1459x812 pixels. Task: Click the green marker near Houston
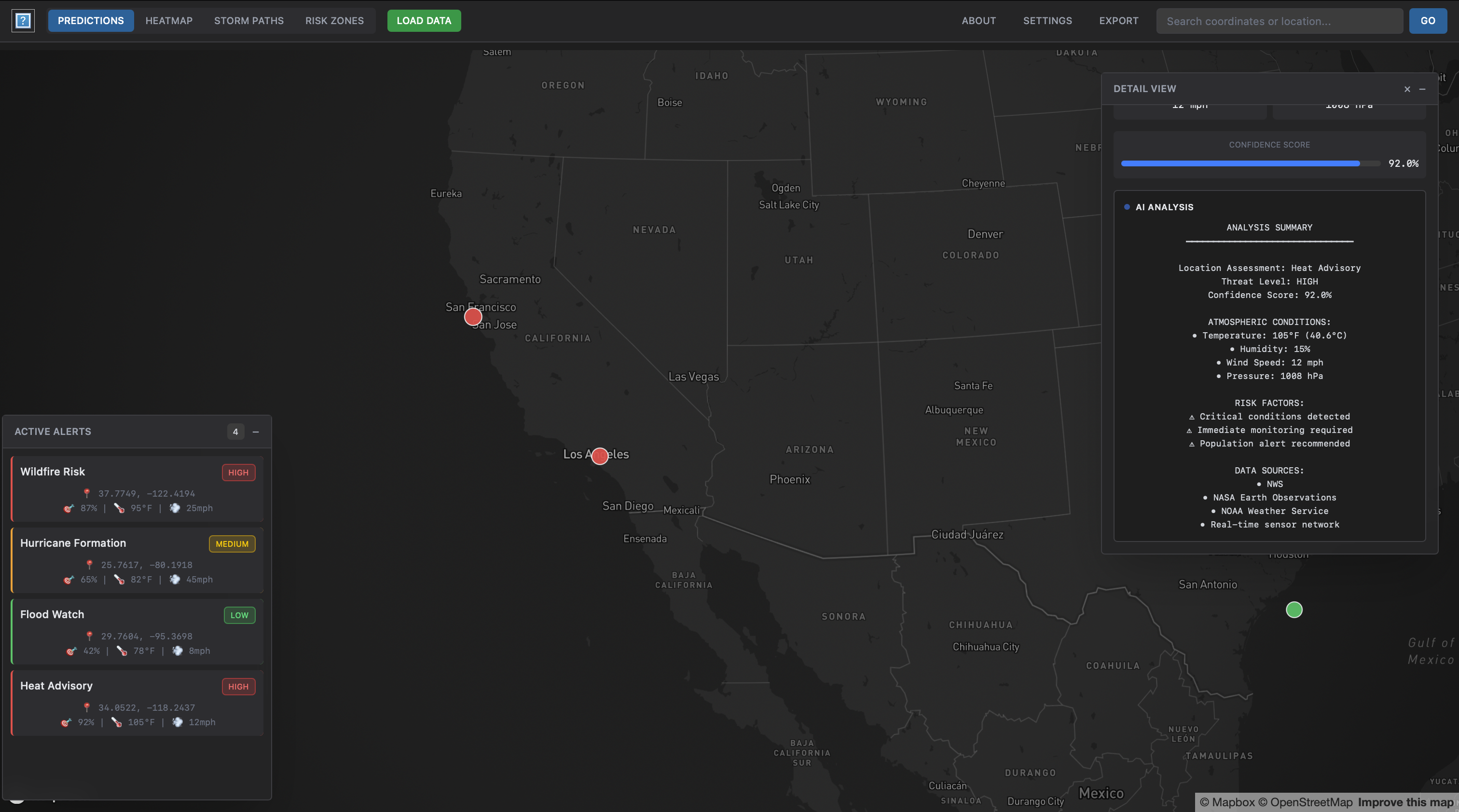[1294, 610]
